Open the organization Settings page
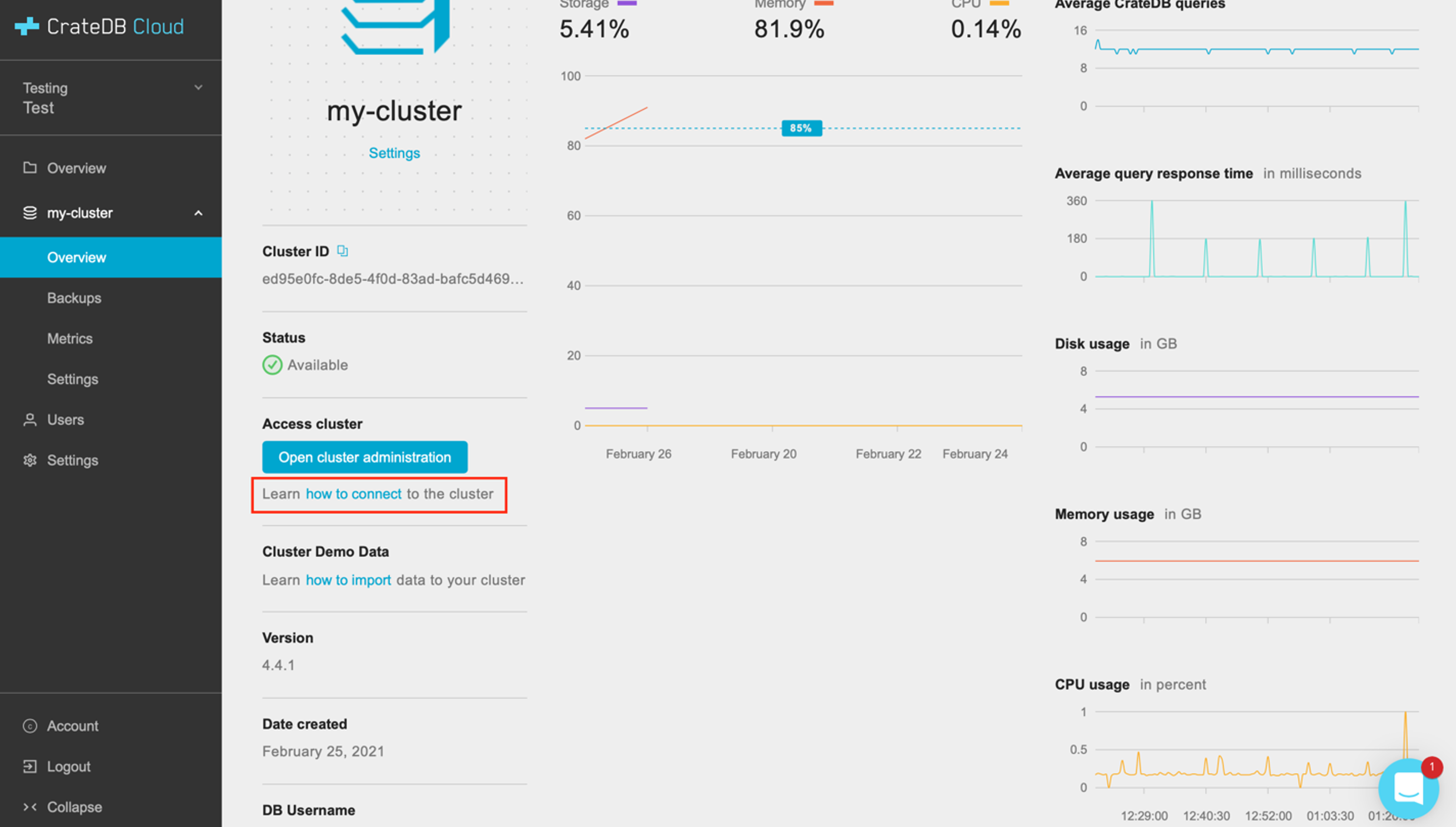Screen dimensions: 1456x827 pos(72,460)
